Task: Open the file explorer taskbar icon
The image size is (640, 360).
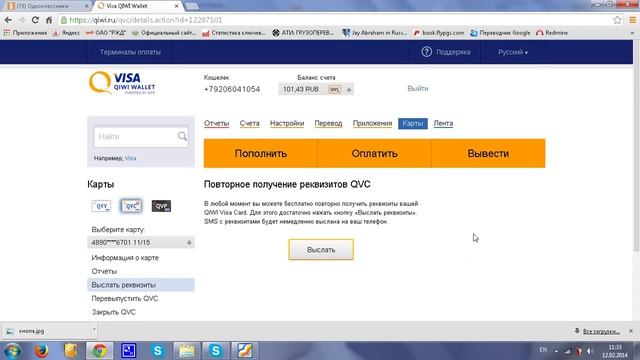Action: [x=187, y=351]
